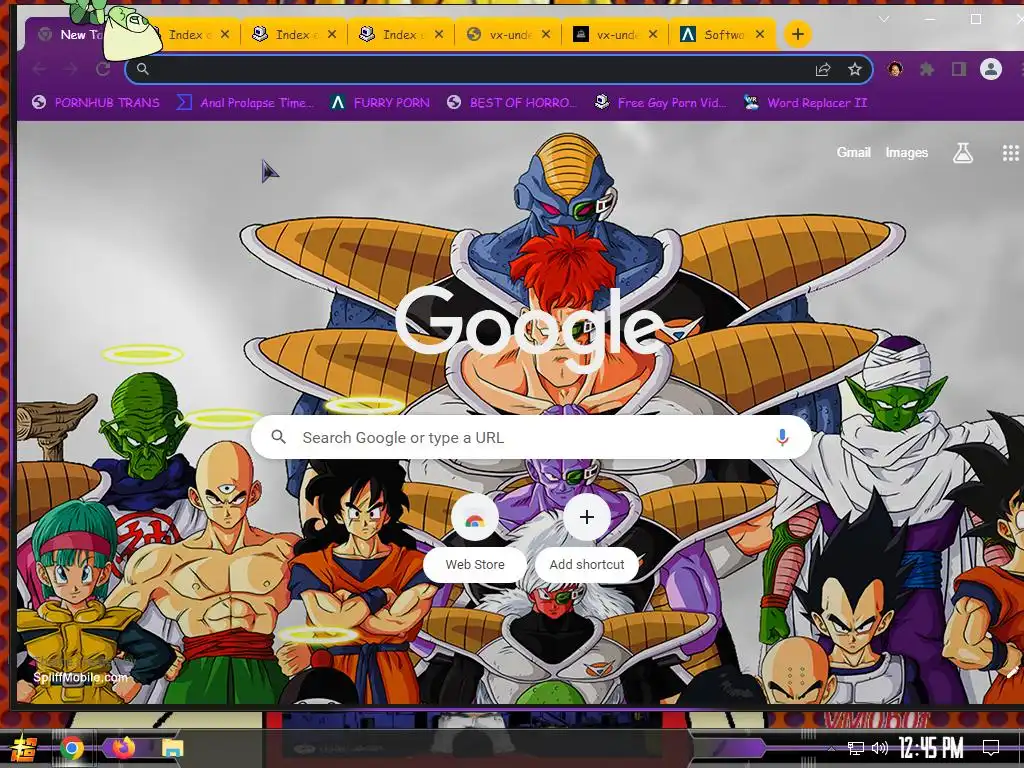
Task: Open the Windows Start menu
Action: pos(22,748)
